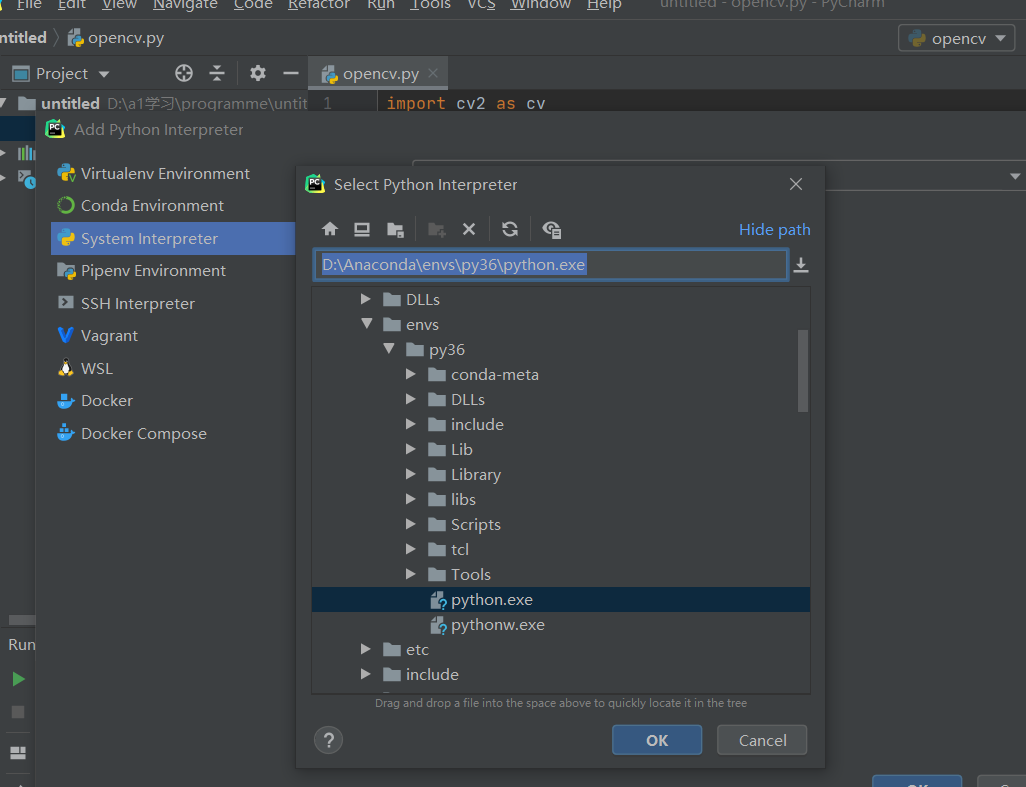Click Cancel in Select Python Interpreter dialog
1026x787 pixels.
click(762, 740)
